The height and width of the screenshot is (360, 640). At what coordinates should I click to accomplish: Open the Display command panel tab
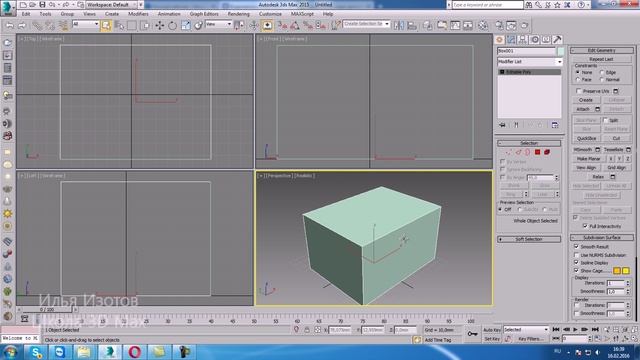(546, 40)
